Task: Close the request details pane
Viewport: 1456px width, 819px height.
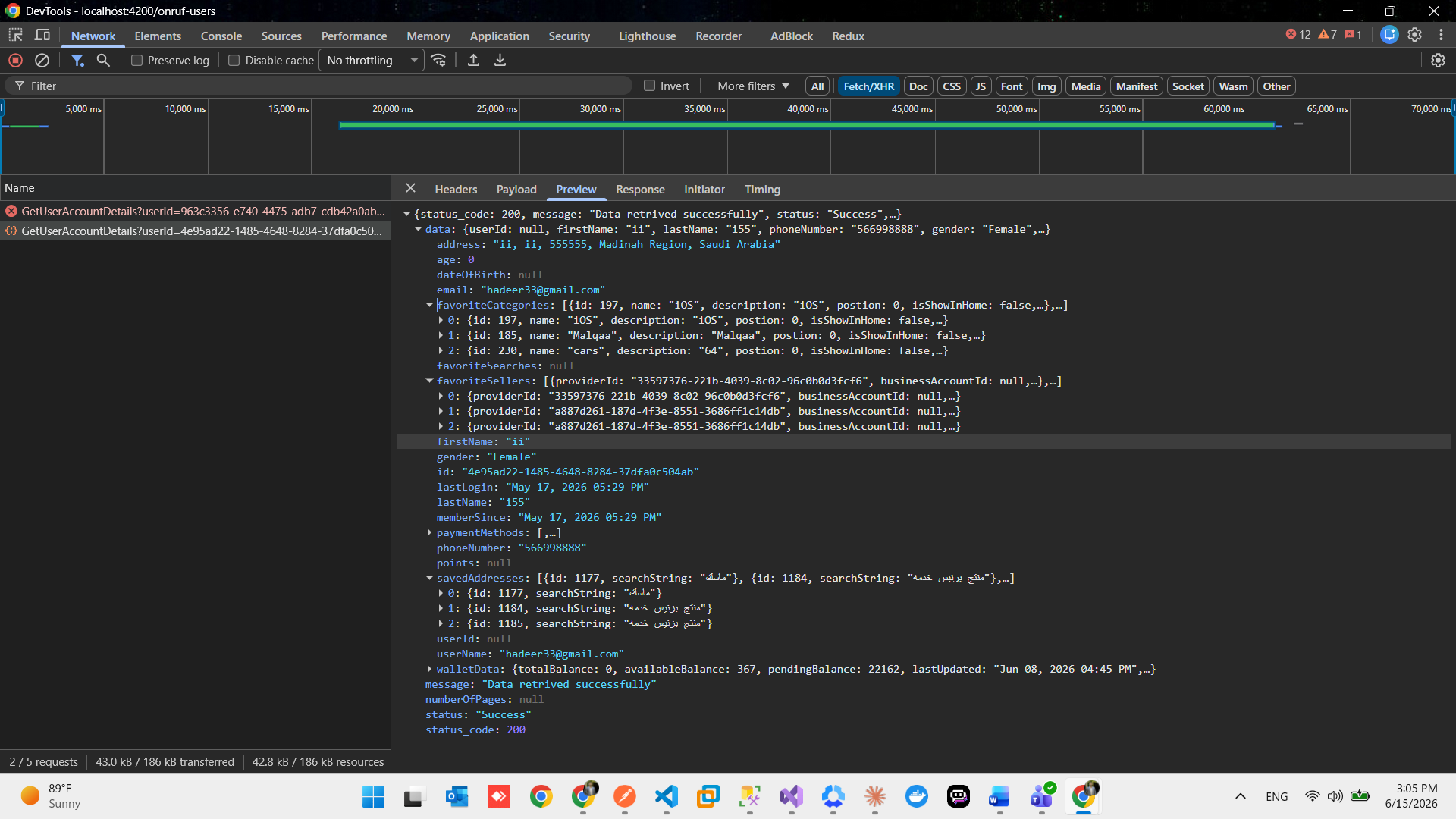Action: click(x=410, y=188)
